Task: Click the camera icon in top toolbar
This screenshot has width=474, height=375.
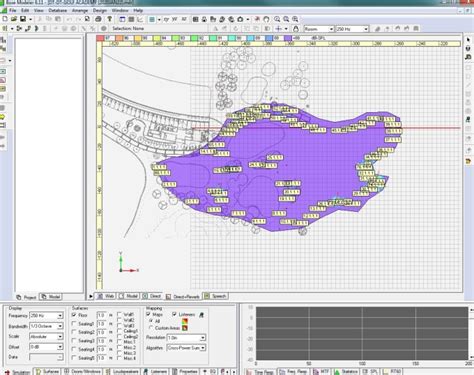Action: (240, 19)
